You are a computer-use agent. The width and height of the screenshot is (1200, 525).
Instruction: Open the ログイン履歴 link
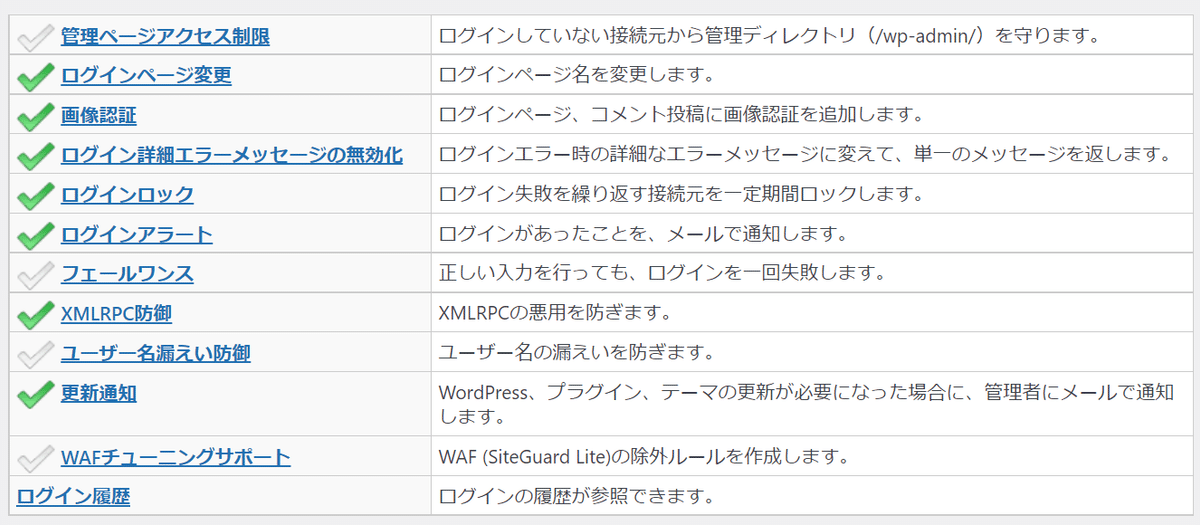click(73, 496)
